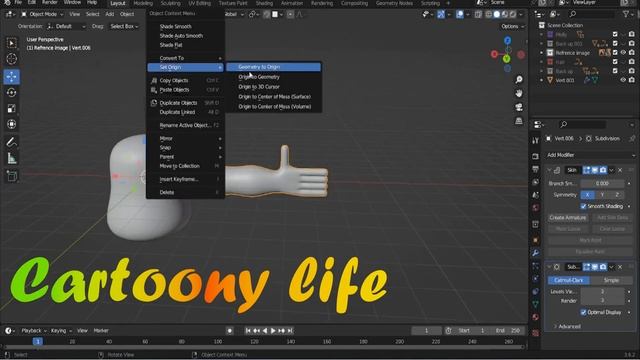Click the viewport zoom magnifier icon
Image resolution: width=640 pixels, height=360 pixels.
(519, 79)
